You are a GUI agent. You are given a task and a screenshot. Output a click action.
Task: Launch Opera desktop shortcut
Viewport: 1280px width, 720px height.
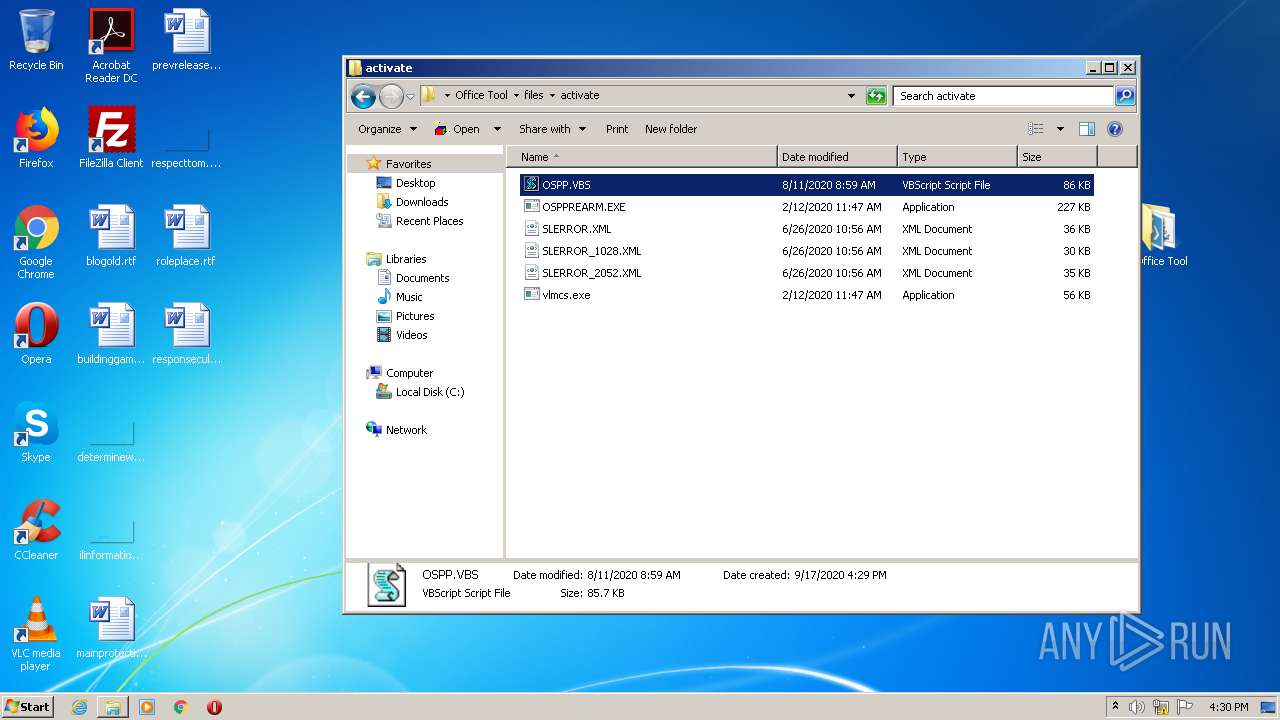coord(36,334)
